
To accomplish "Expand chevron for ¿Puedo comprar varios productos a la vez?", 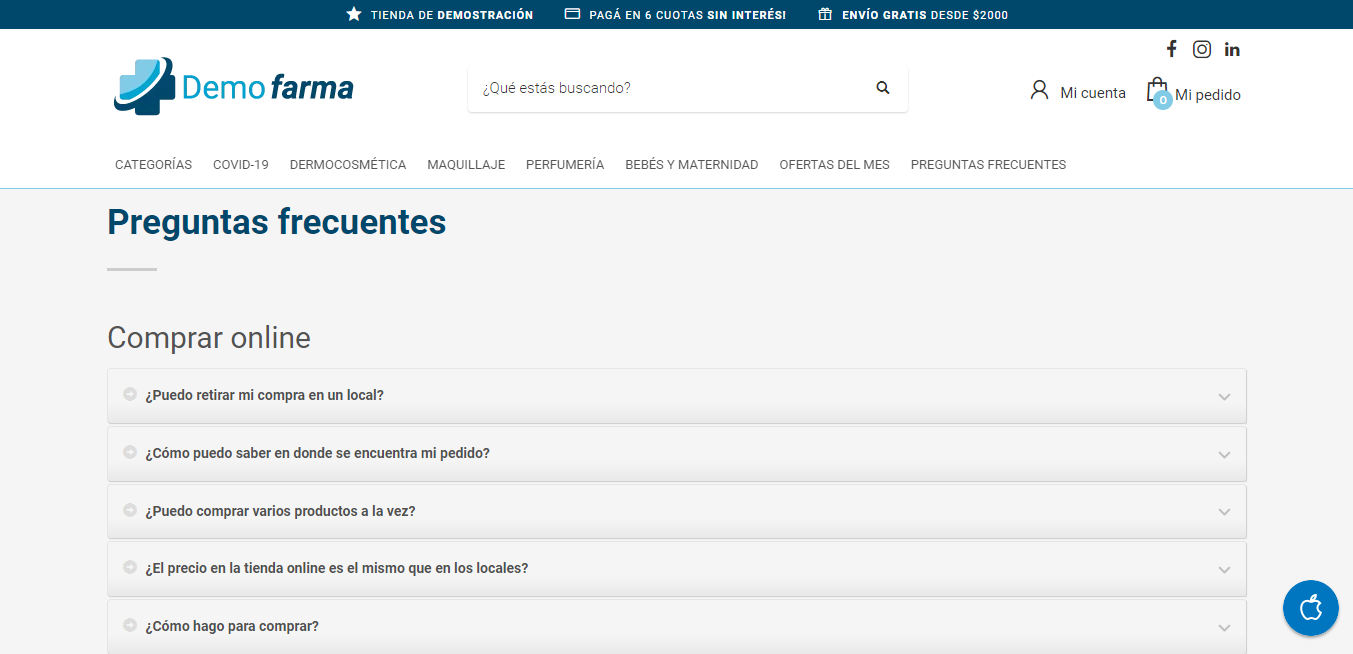I will pyautogui.click(x=1224, y=512).
